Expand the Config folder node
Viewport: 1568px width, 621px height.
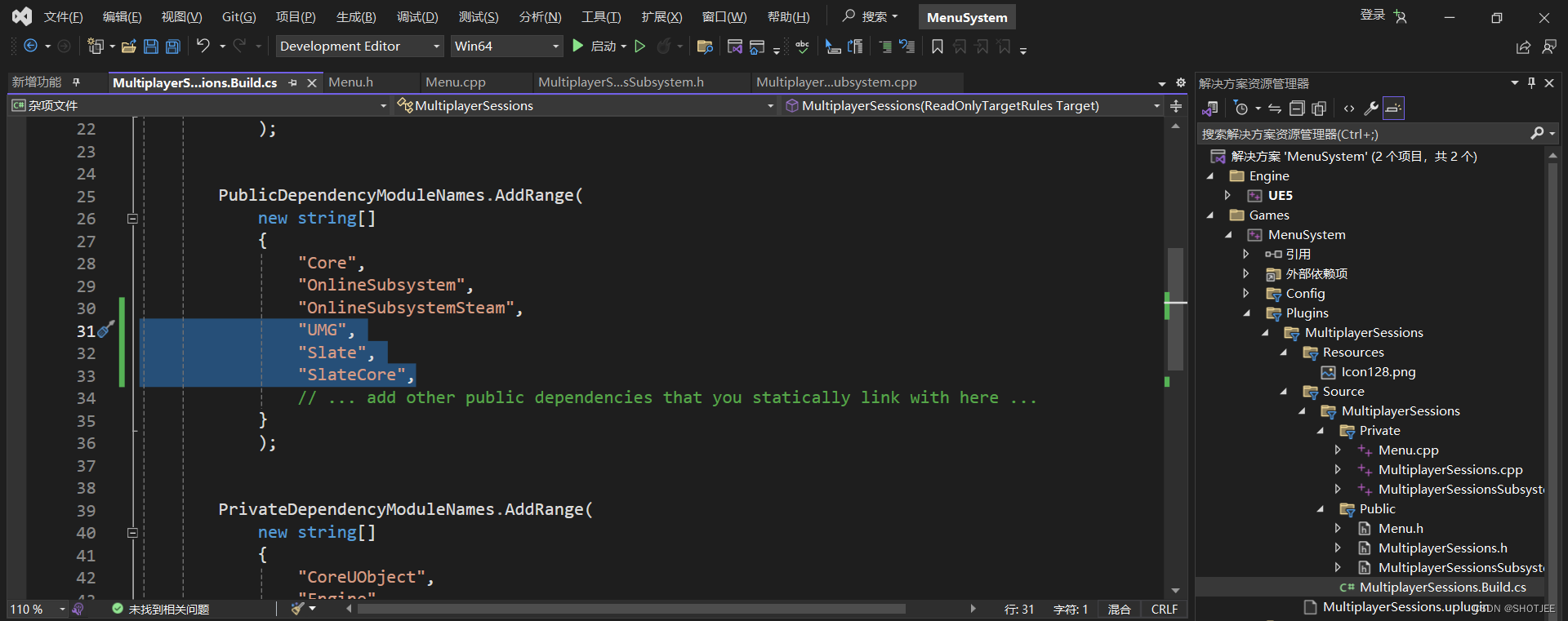(1246, 293)
